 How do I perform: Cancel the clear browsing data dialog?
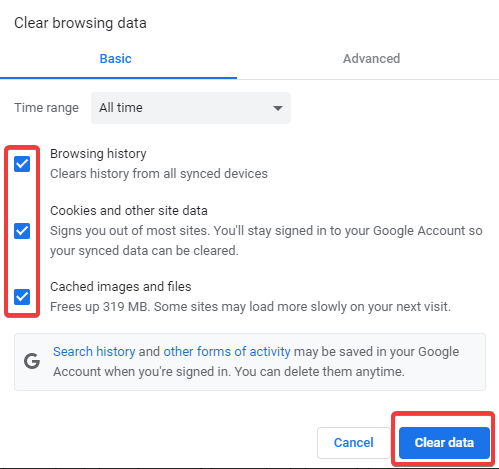point(354,443)
